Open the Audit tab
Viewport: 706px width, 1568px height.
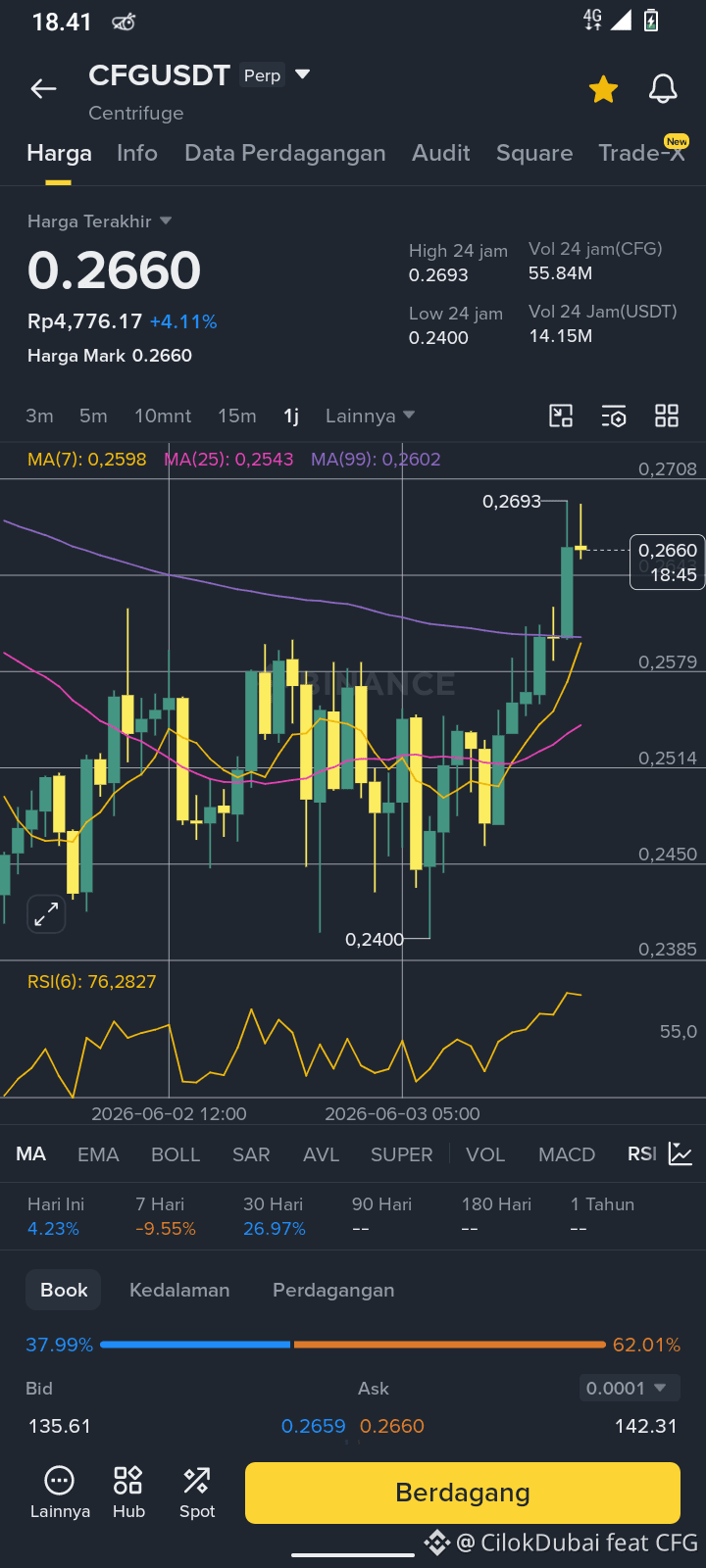[441, 153]
